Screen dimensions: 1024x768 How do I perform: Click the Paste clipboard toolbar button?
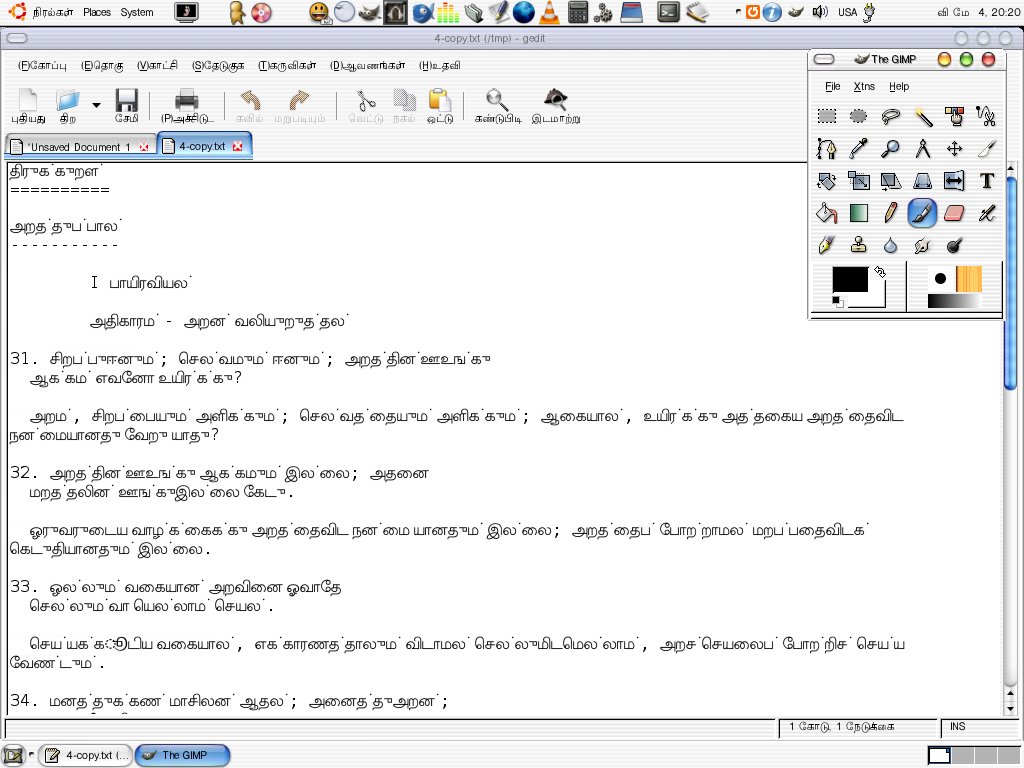click(440, 106)
